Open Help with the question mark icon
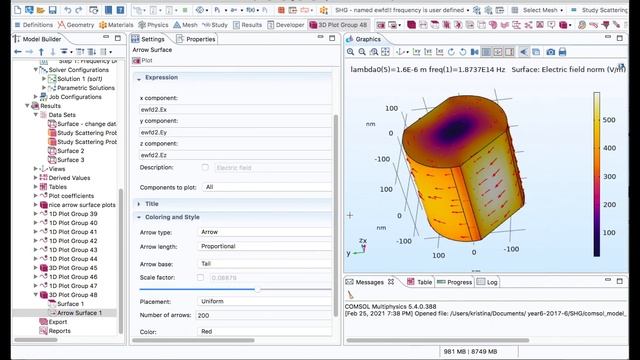The width and height of the screenshot is (640, 360). tap(120, 10)
